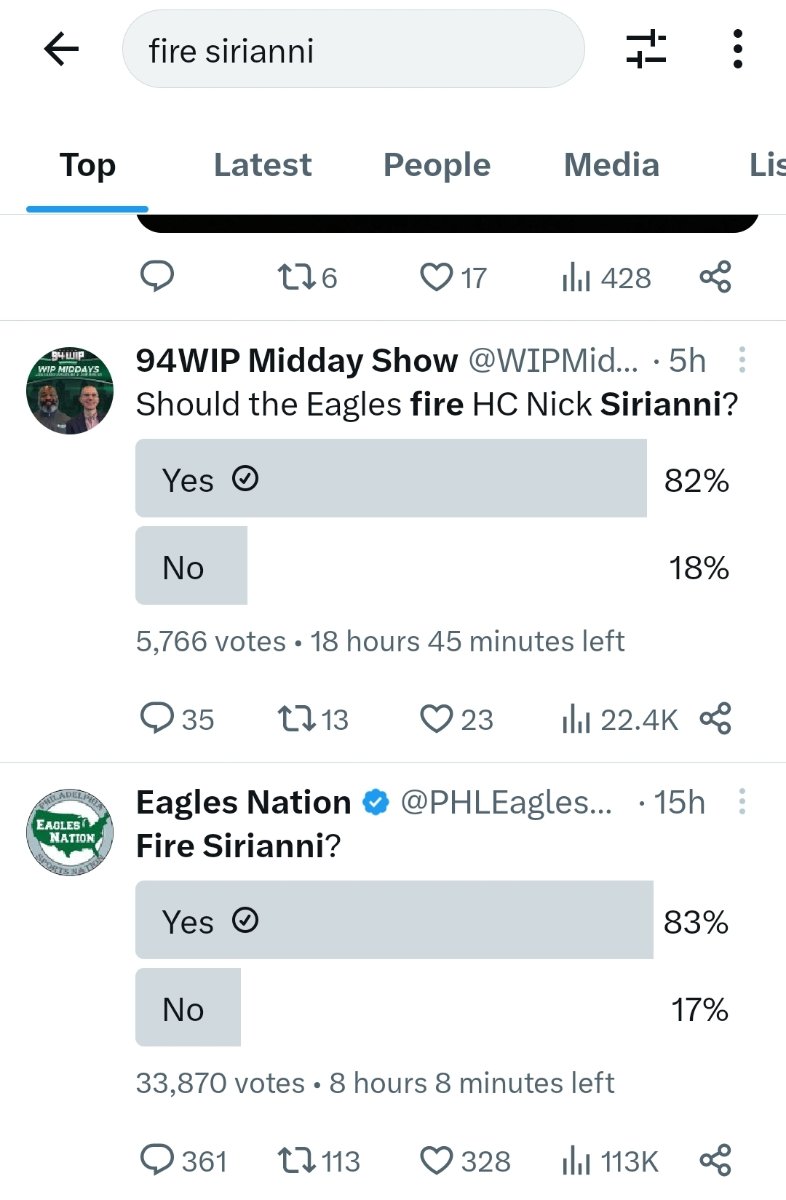This screenshot has height=1200, width=786.
Task: Switch to the People tab
Action: pyautogui.click(x=437, y=165)
